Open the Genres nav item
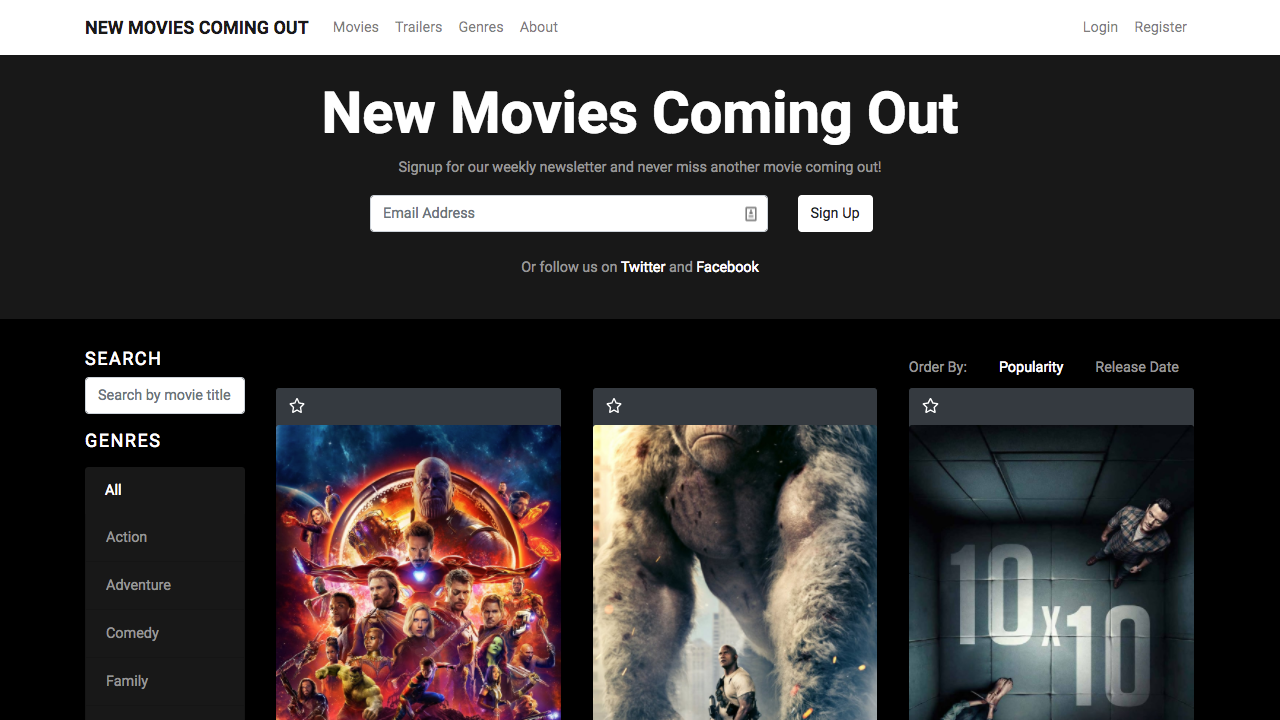Image resolution: width=1280 pixels, height=720 pixels. [x=481, y=27]
